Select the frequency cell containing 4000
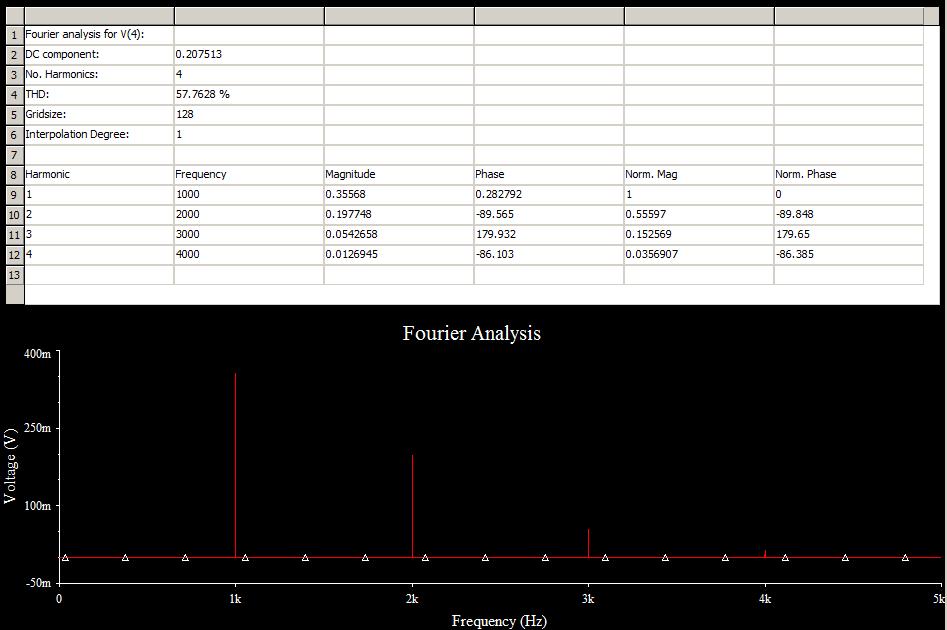Screen dimensions: 947x630 (248, 254)
